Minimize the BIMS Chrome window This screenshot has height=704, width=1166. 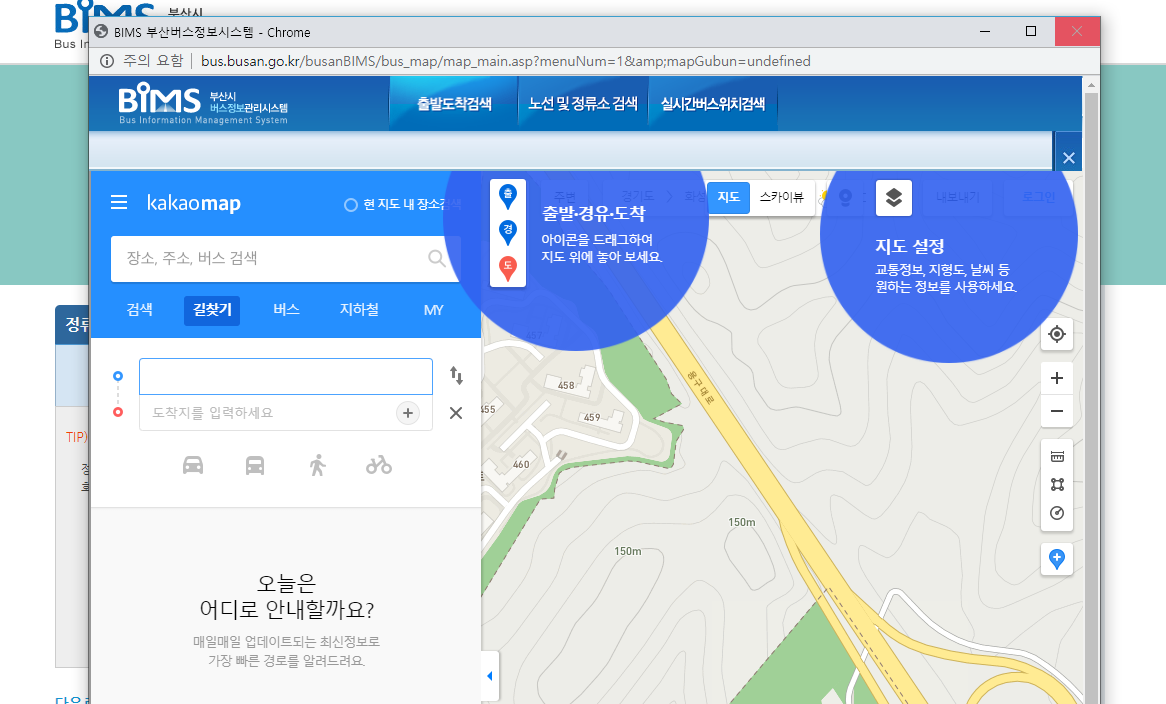point(985,31)
